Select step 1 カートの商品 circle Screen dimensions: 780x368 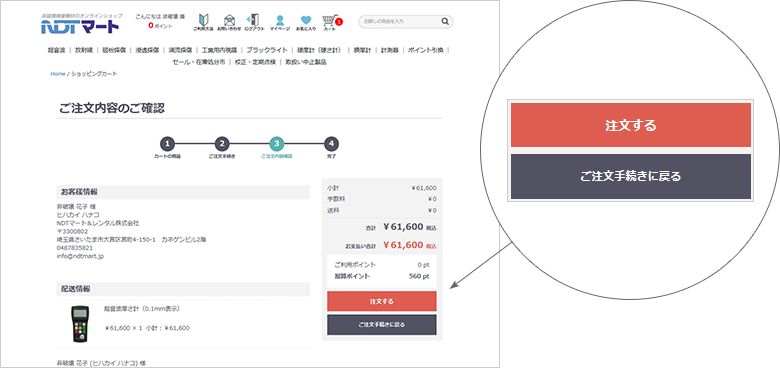point(168,144)
